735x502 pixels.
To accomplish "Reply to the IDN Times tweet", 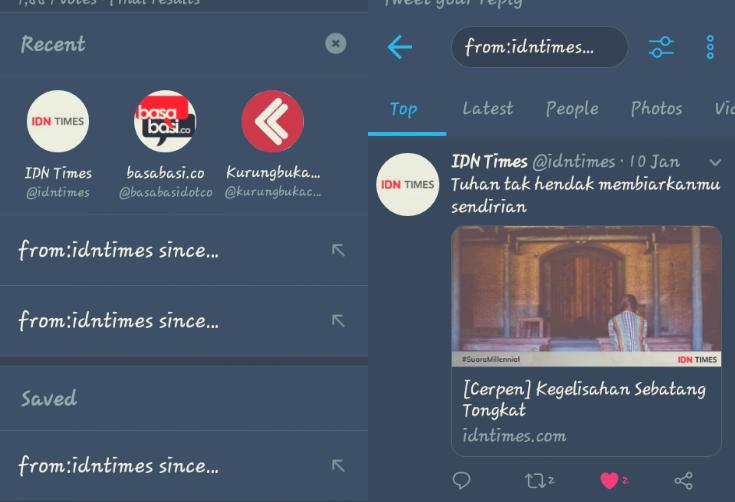I will [461, 480].
